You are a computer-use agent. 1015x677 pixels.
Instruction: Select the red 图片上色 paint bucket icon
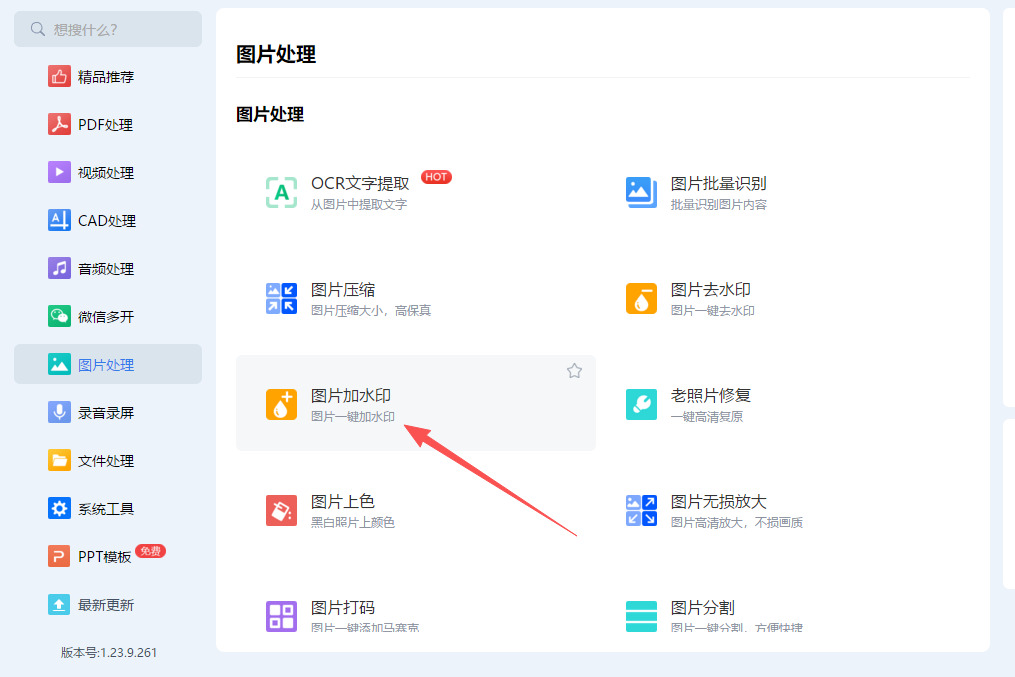282,511
